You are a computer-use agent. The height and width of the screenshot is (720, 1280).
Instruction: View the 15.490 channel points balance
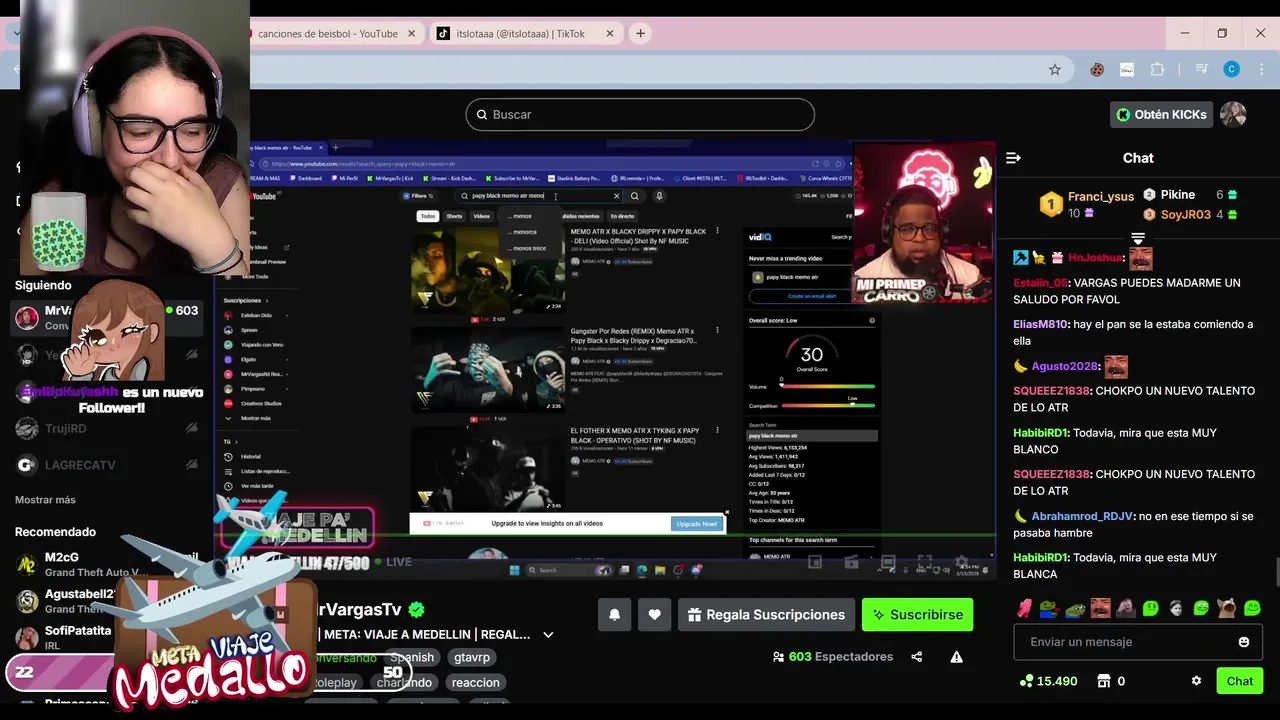point(1048,681)
